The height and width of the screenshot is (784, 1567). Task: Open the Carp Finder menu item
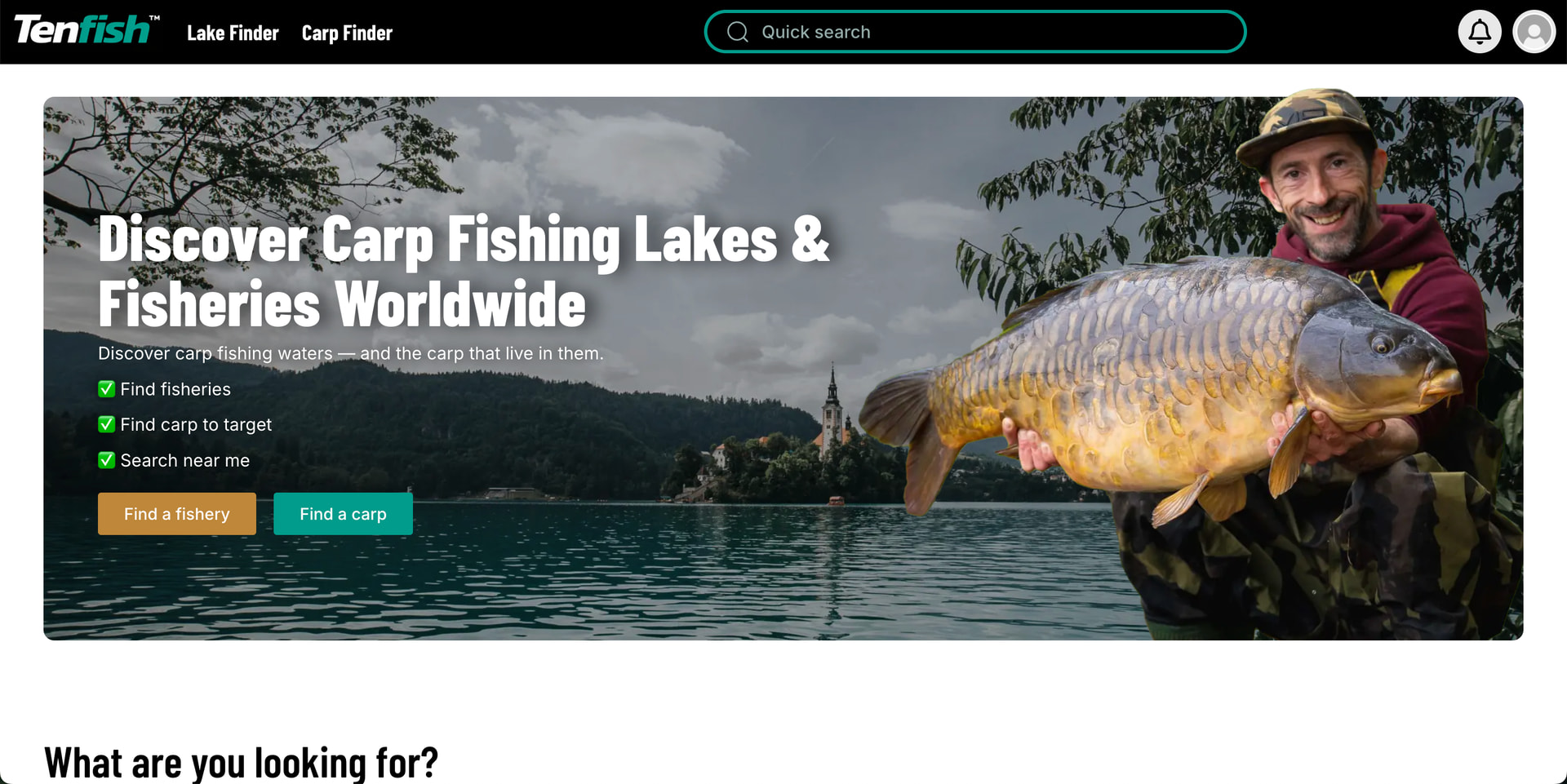click(347, 33)
